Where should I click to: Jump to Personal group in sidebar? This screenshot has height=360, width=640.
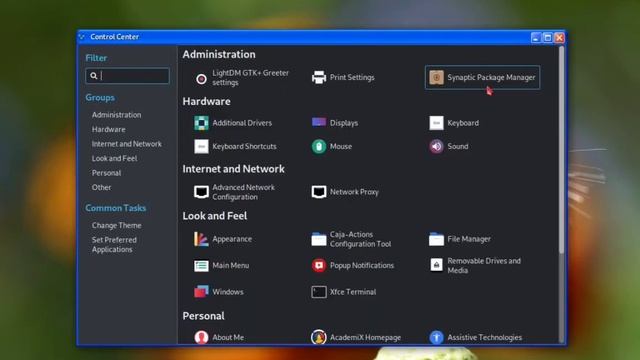pos(107,173)
